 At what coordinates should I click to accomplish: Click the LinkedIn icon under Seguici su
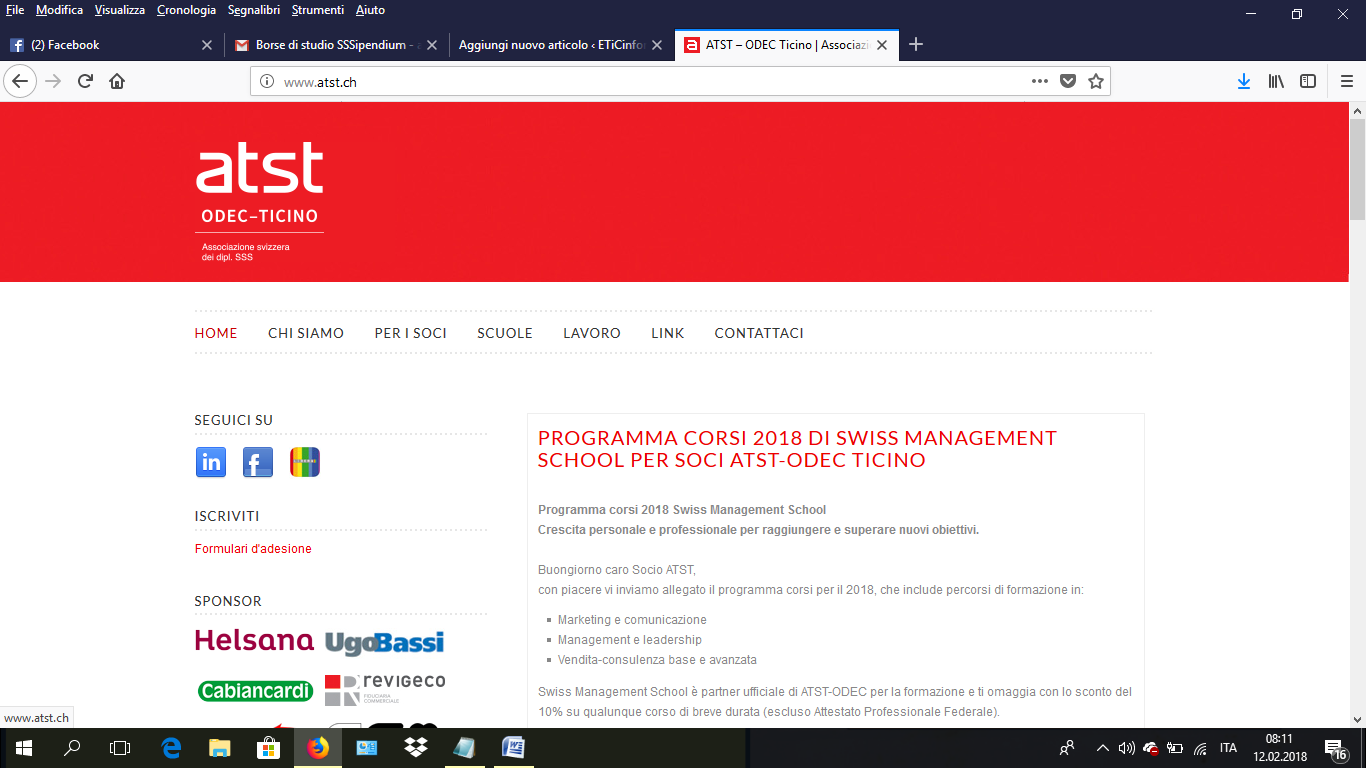click(x=211, y=462)
